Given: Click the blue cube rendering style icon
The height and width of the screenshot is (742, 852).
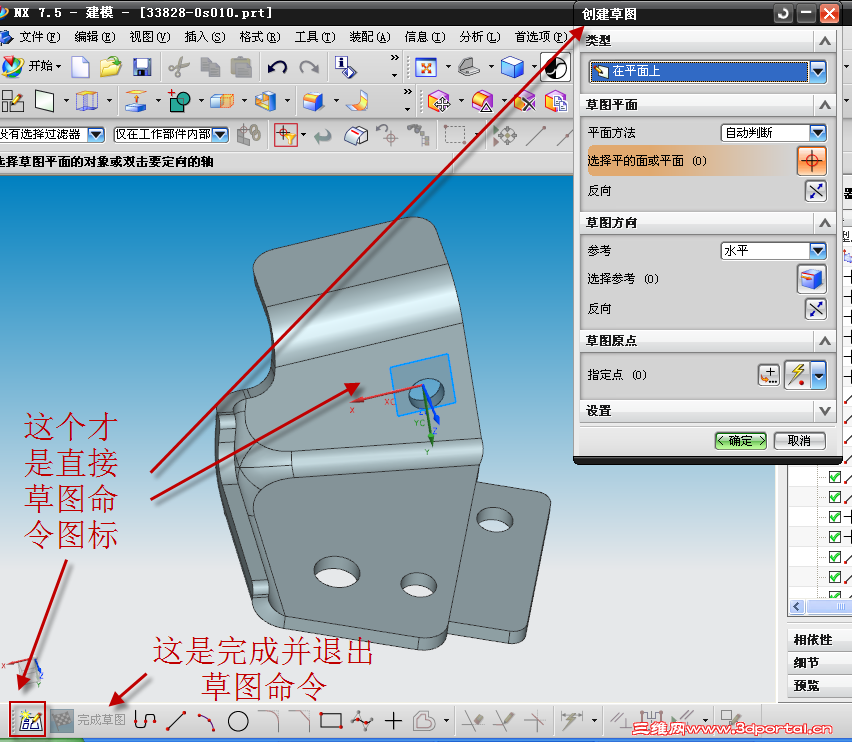Looking at the screenshot, I should 512,67.
